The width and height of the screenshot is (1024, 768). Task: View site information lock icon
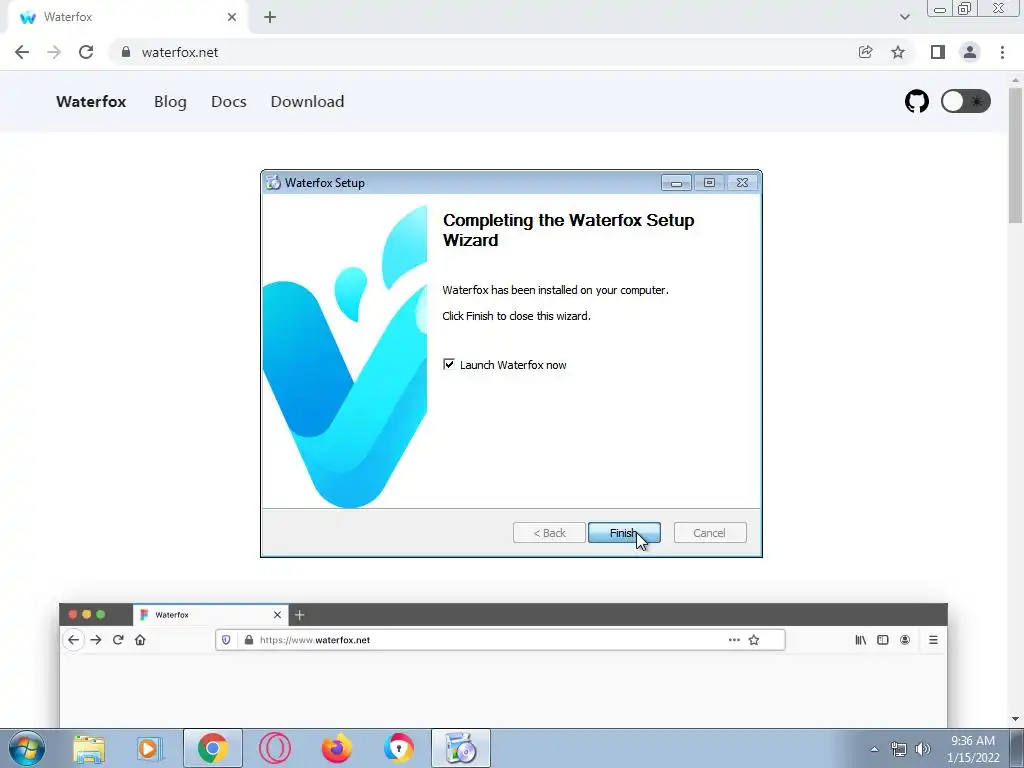pos(126,52)
